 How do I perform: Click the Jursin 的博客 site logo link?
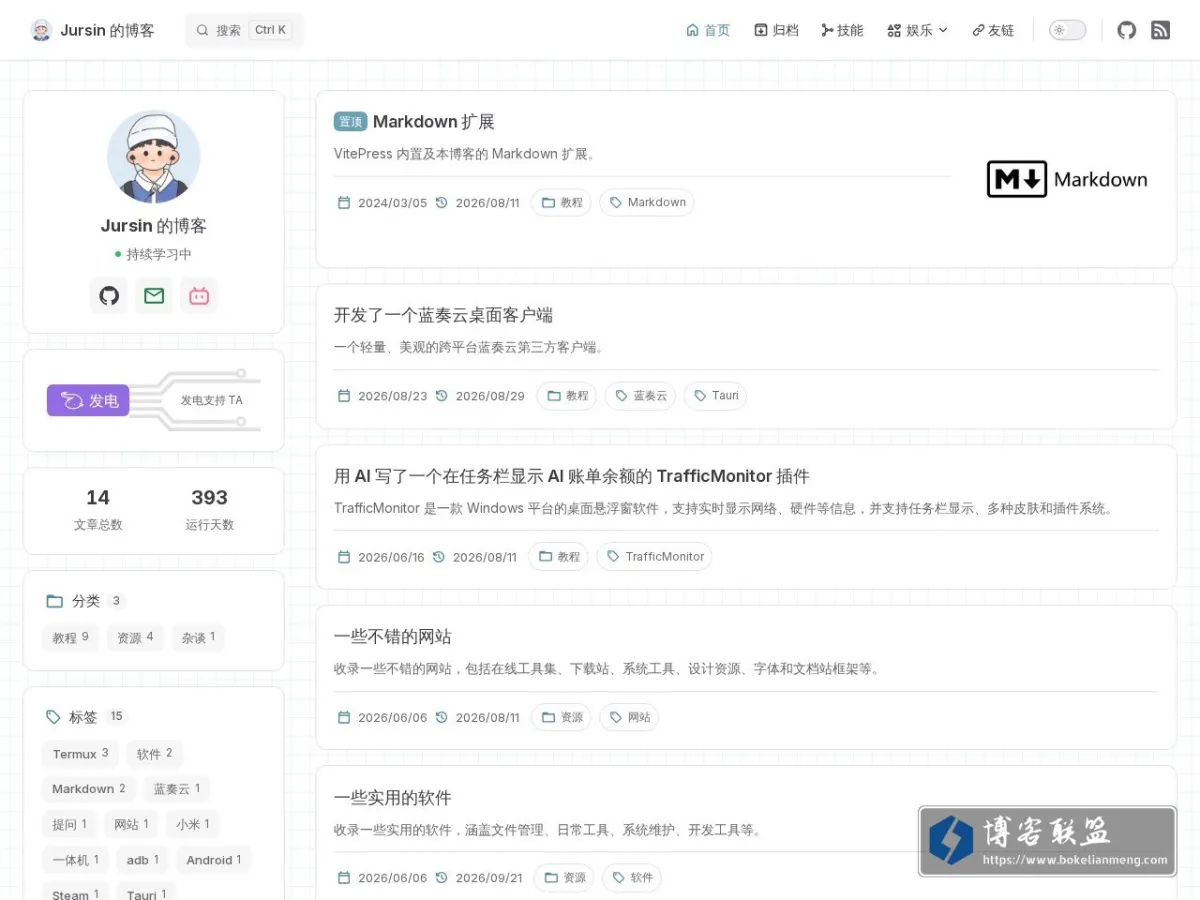click(x=92, y=30)
